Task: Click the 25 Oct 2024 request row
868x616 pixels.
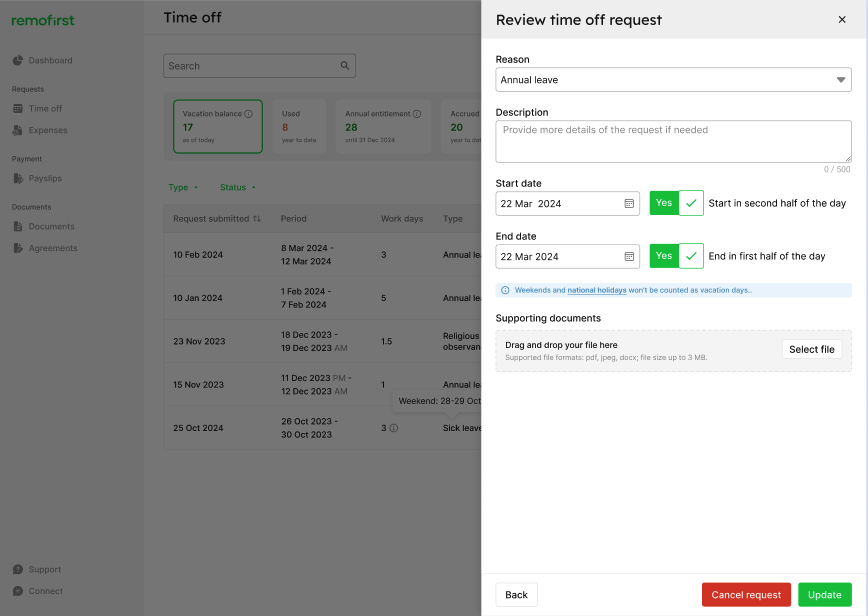Action: pyautogui.click(x=322, y=428)
